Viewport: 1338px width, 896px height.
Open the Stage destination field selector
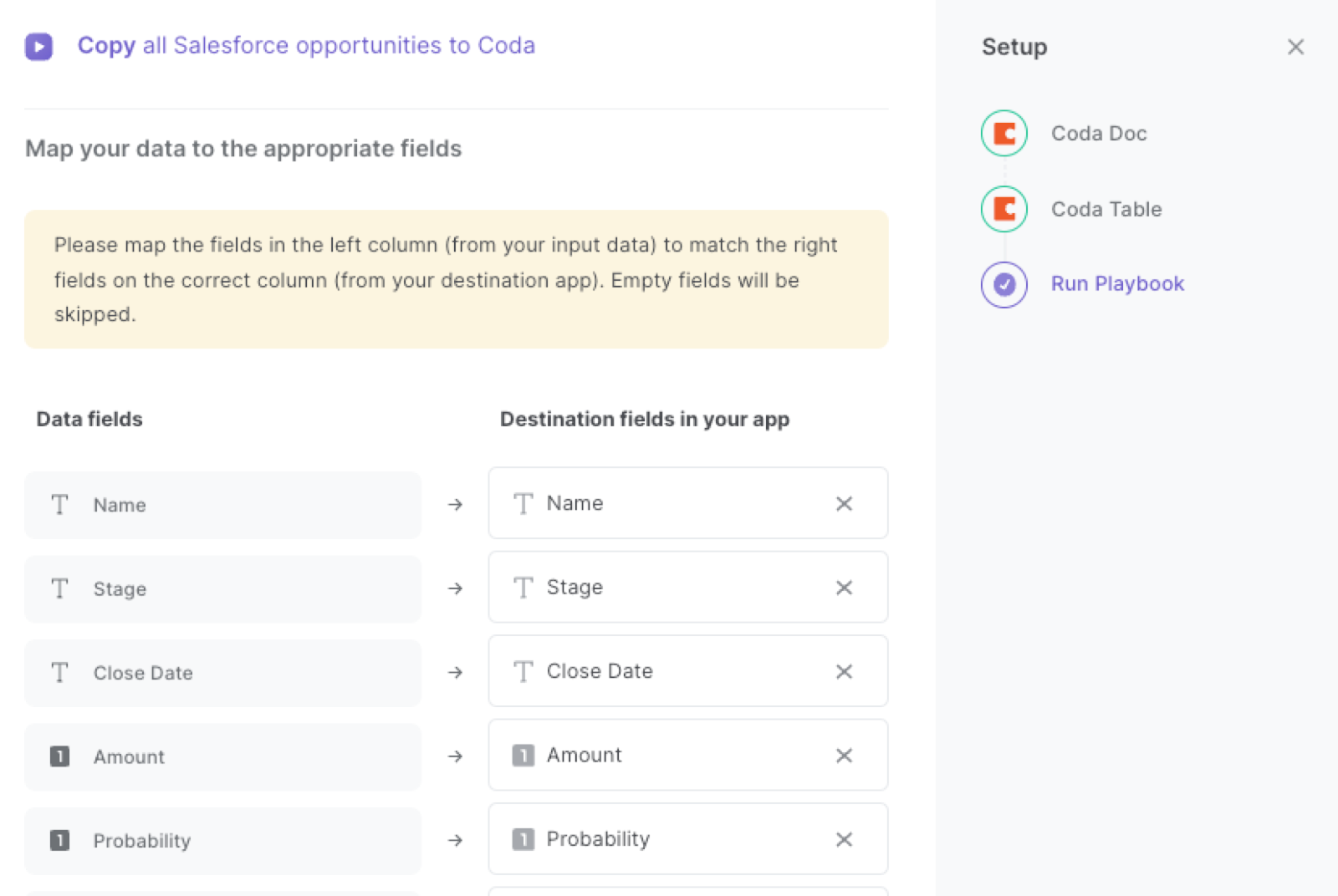pyautogui.click(x=687, y=587)
